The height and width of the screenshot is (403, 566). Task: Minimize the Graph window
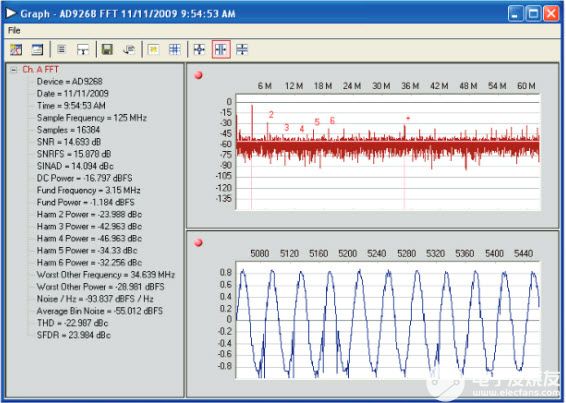click(515, 14)
